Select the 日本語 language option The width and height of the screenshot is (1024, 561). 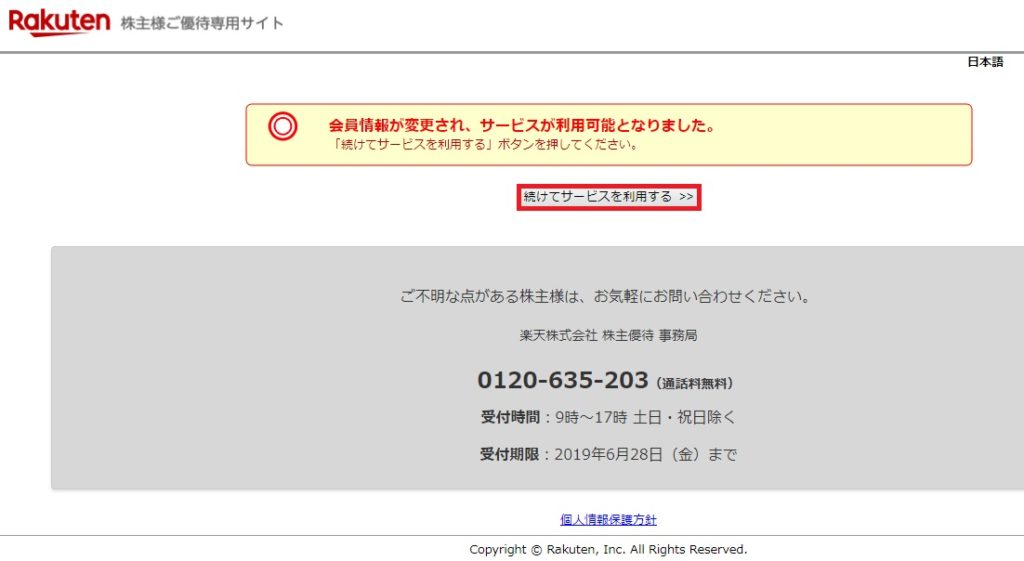pyautogui.click(x=985, y=62)
